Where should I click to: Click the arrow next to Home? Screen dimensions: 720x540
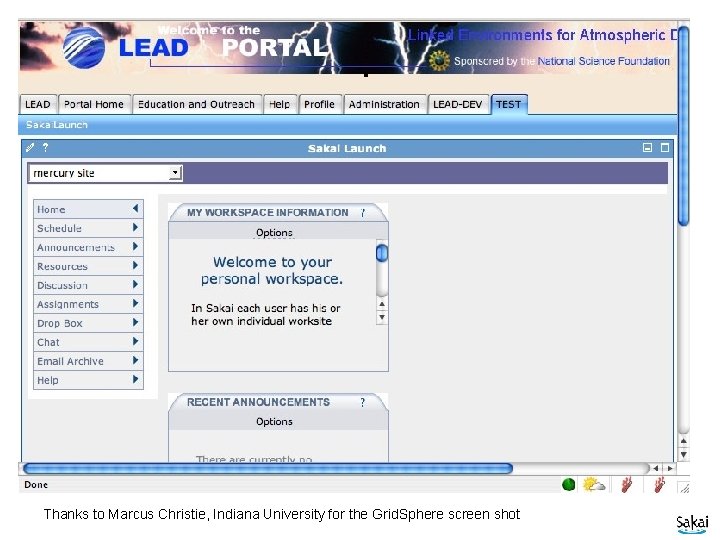coord(135,208)
